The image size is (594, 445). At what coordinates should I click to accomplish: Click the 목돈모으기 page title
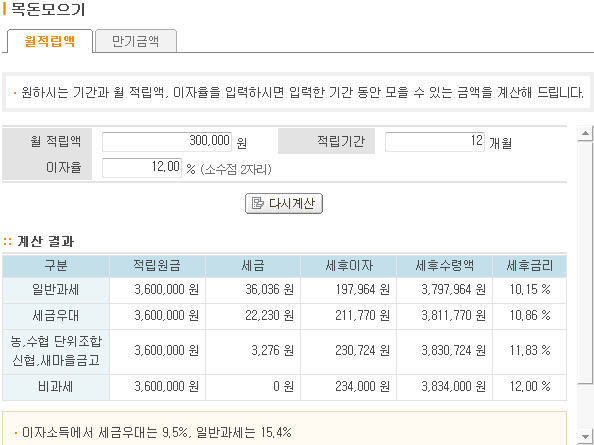[x=48, y=9]
